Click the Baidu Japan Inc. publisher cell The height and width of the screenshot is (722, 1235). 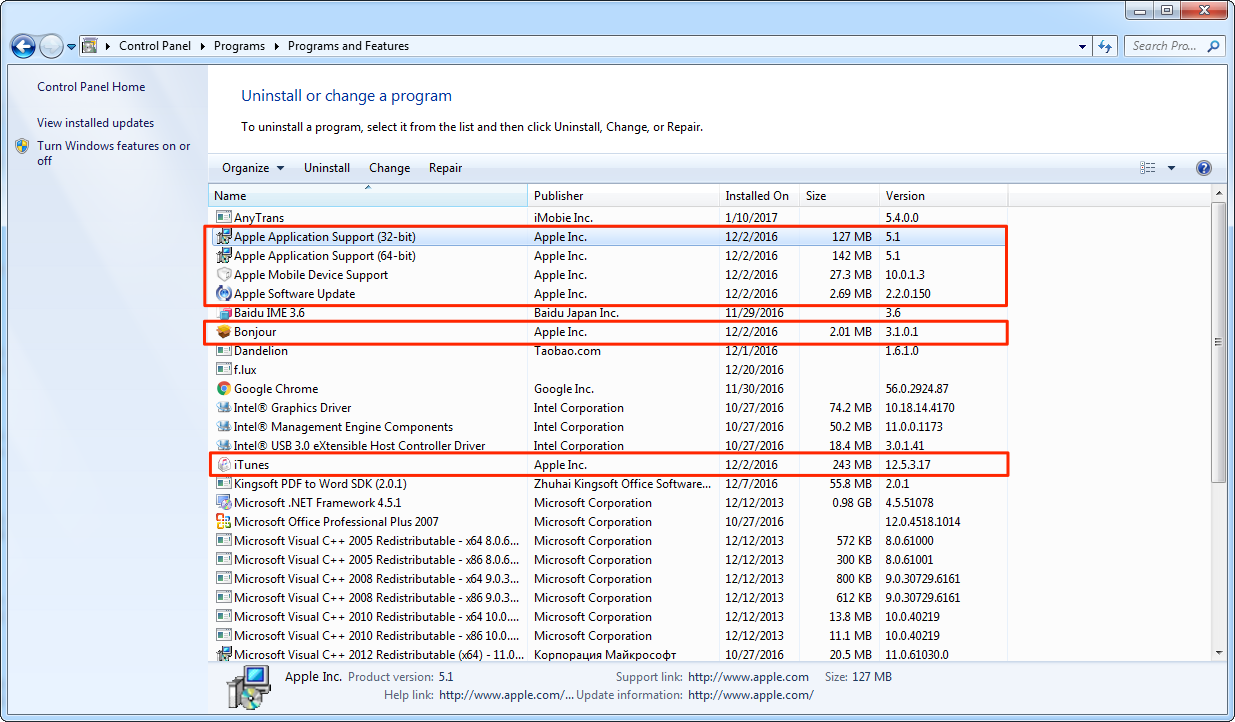click(x=576, y=313)
